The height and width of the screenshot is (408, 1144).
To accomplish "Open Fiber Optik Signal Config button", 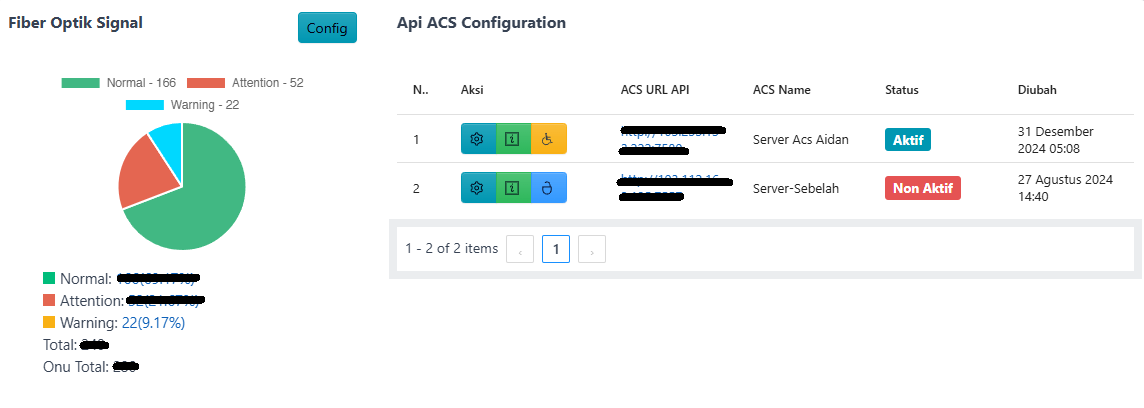I will [327, 28].
